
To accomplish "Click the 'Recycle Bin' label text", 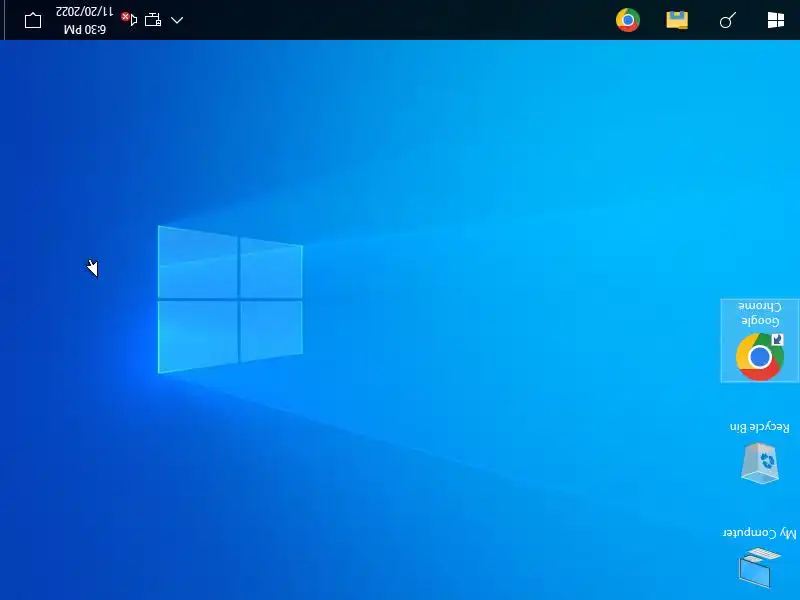I will click(x=760, y=428).
